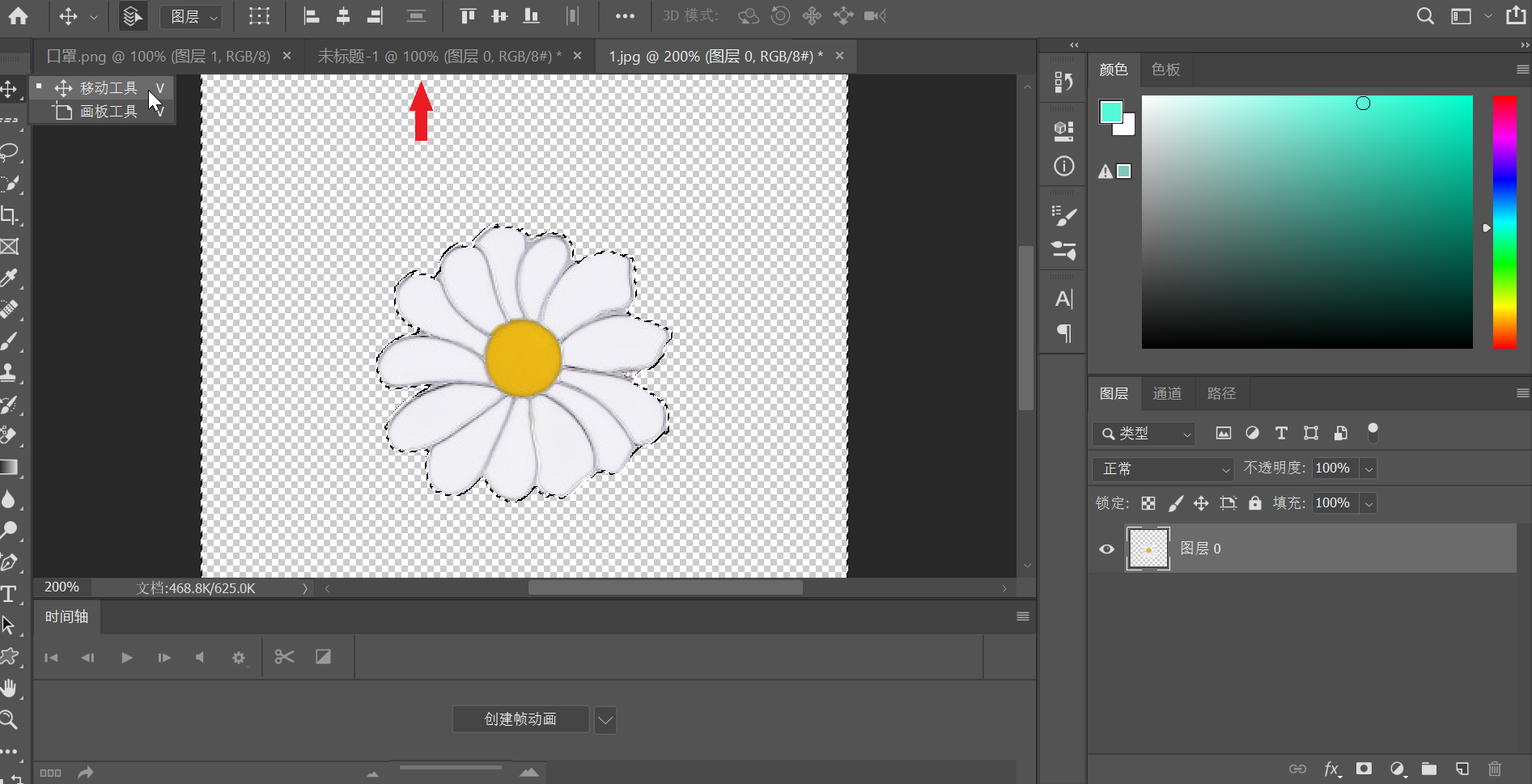This screenshot has width=1532, height=784.
Task: Select the Horizontal Type tool
Action: tap(10, 594)
